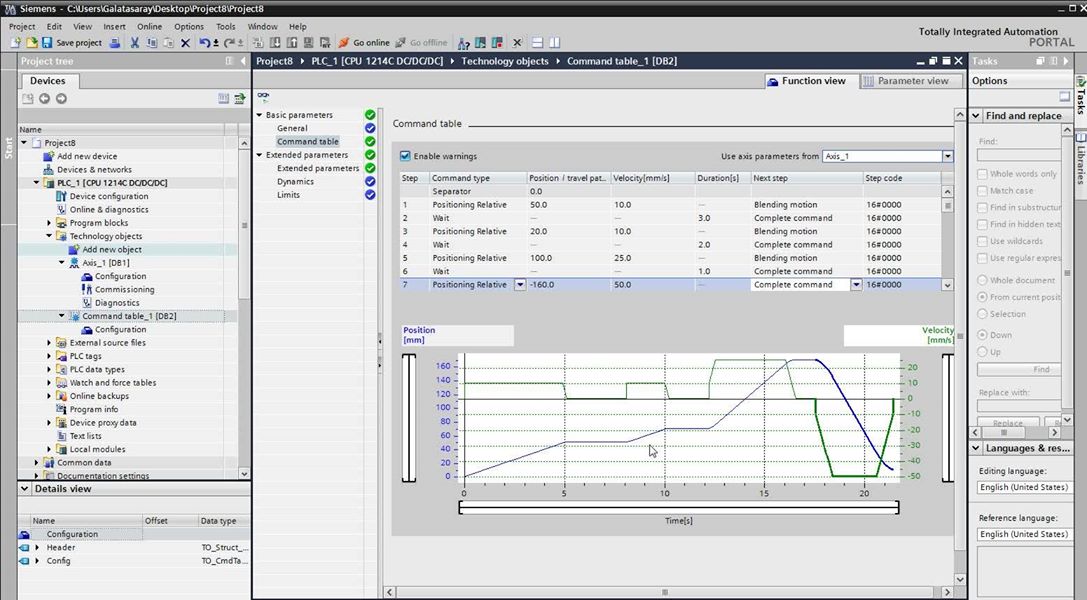Select General under Basic parameters
The image size is (1087, 600).
coord(292,128)
